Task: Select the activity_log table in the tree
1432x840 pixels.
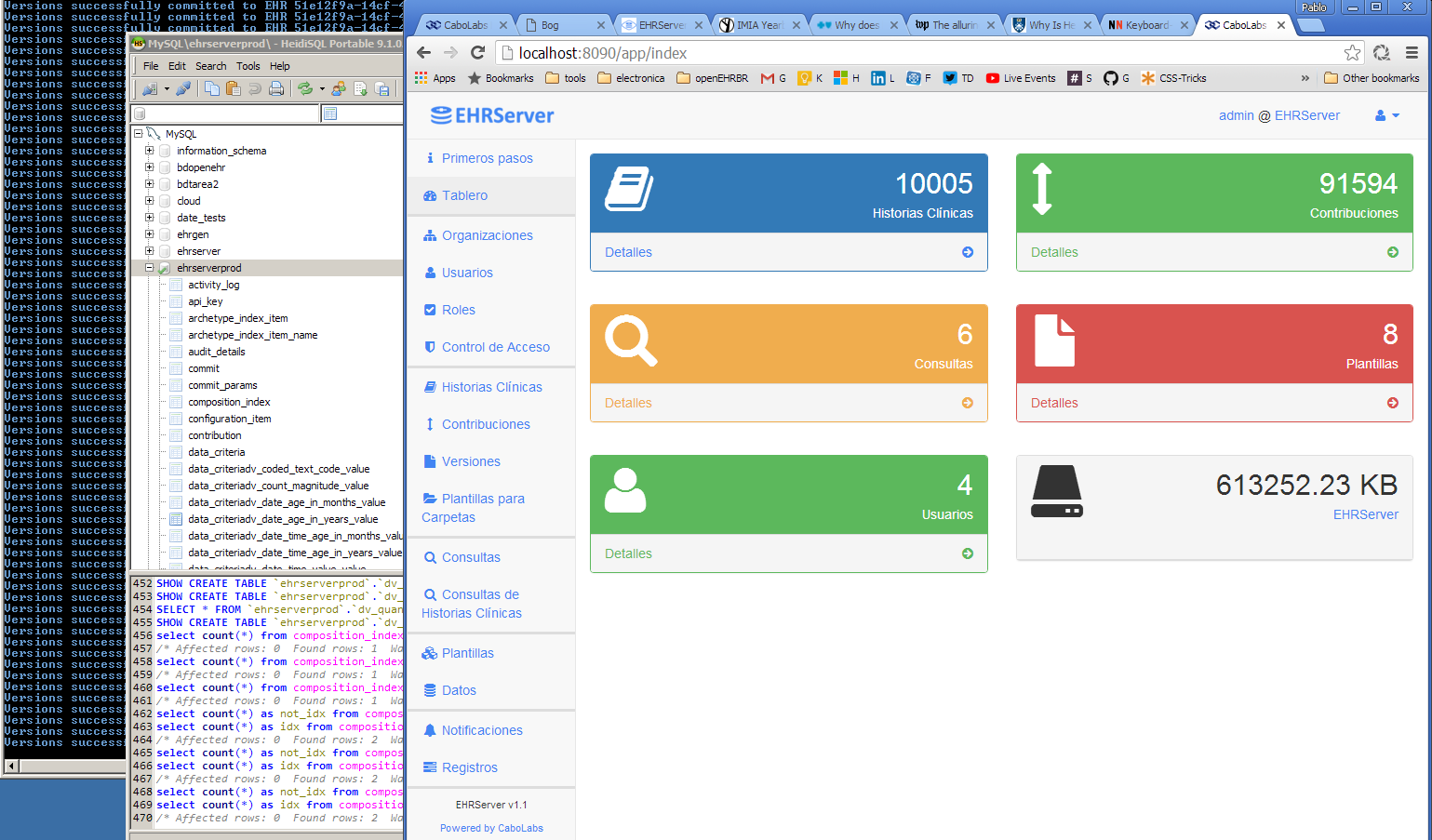Action: click(213, 285)
